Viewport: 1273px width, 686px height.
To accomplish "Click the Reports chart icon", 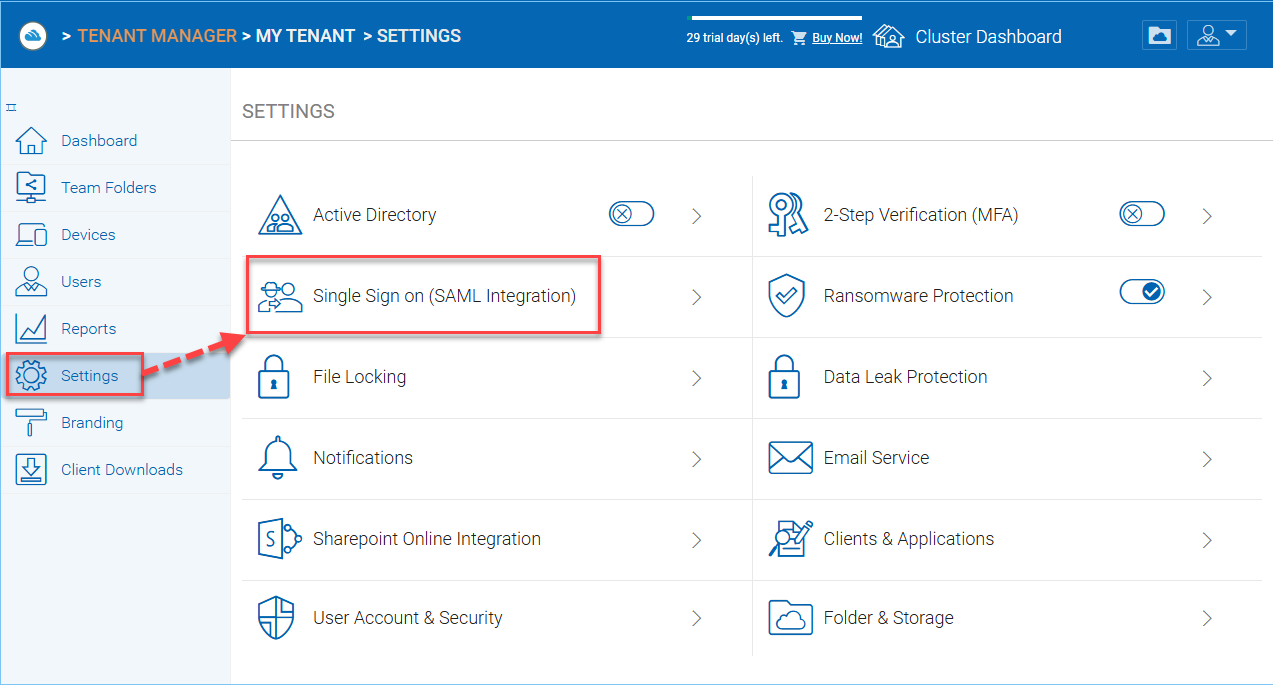I will tap(31, 329).
